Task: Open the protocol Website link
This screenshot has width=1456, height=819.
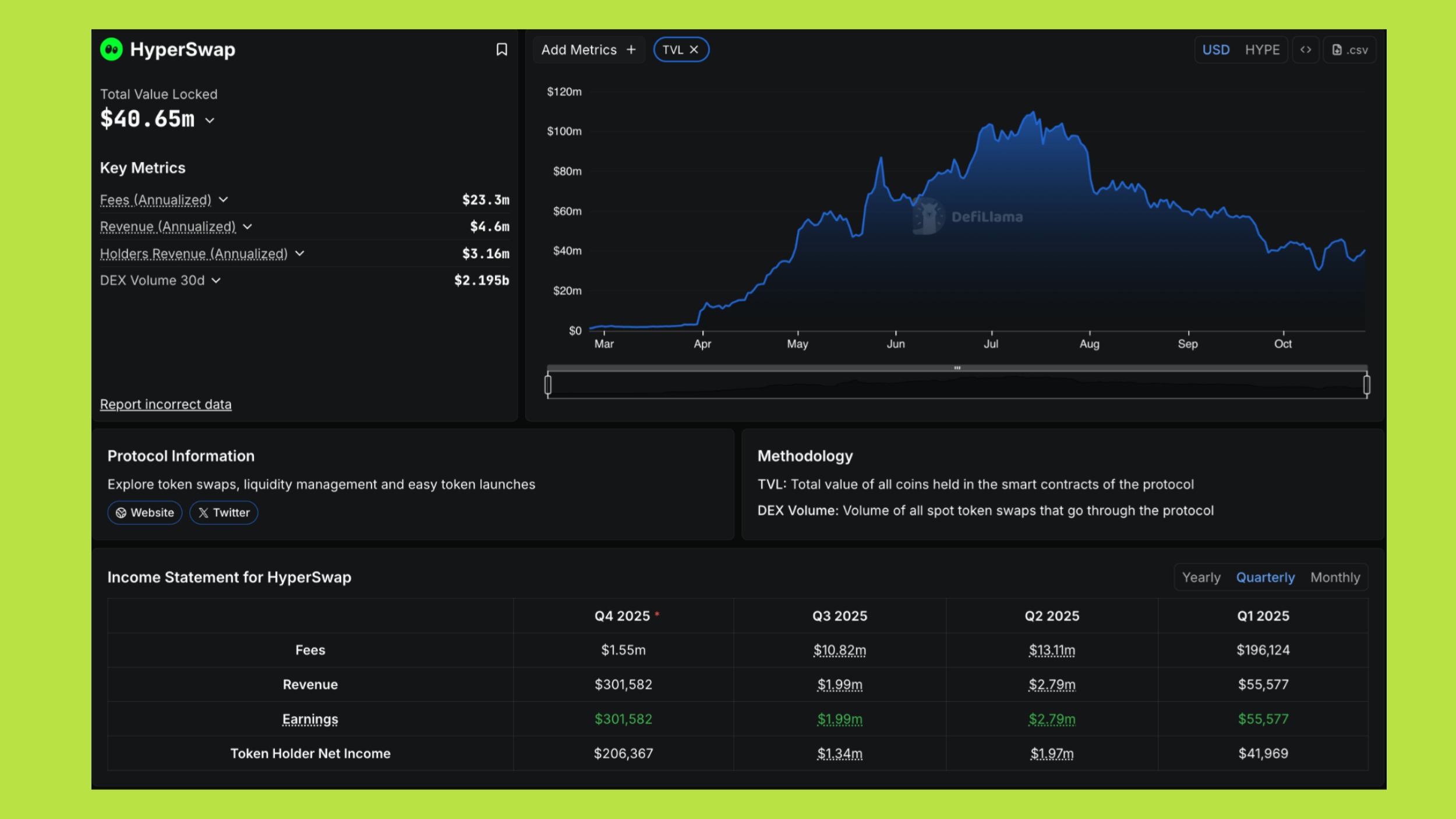Action: point(145,513)
